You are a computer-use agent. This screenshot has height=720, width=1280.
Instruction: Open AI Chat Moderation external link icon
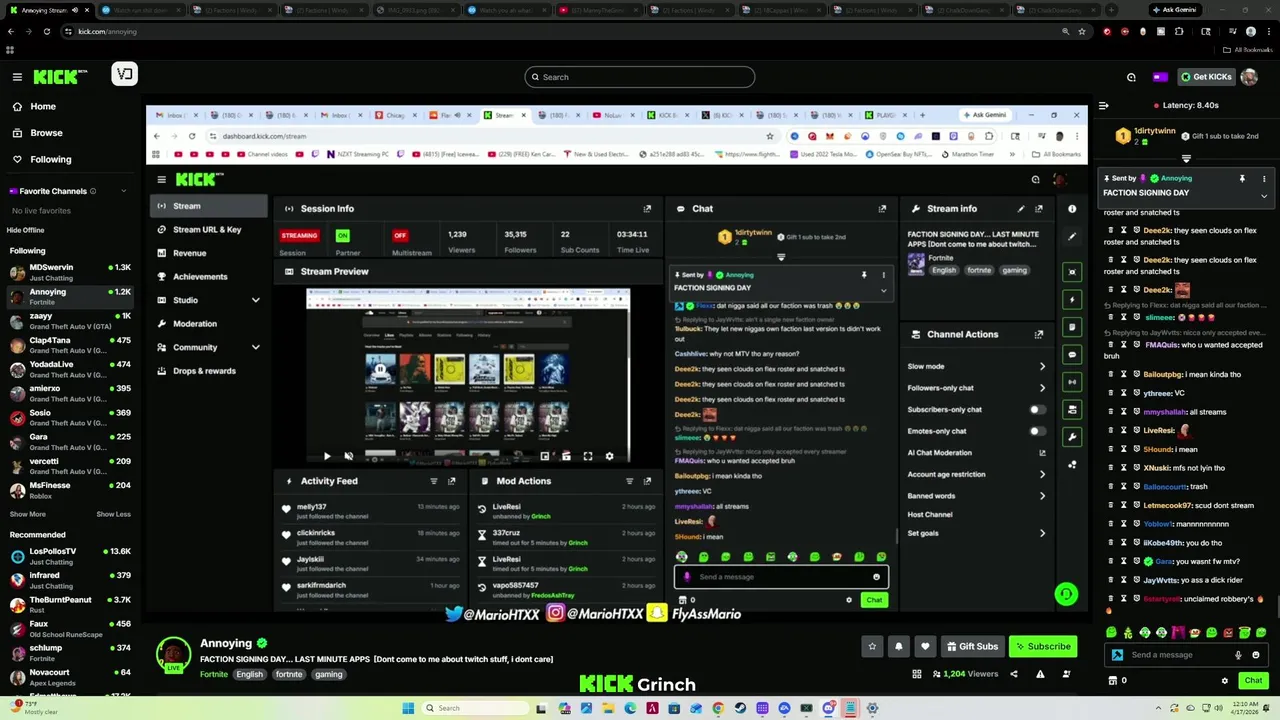click(1042, 453)
